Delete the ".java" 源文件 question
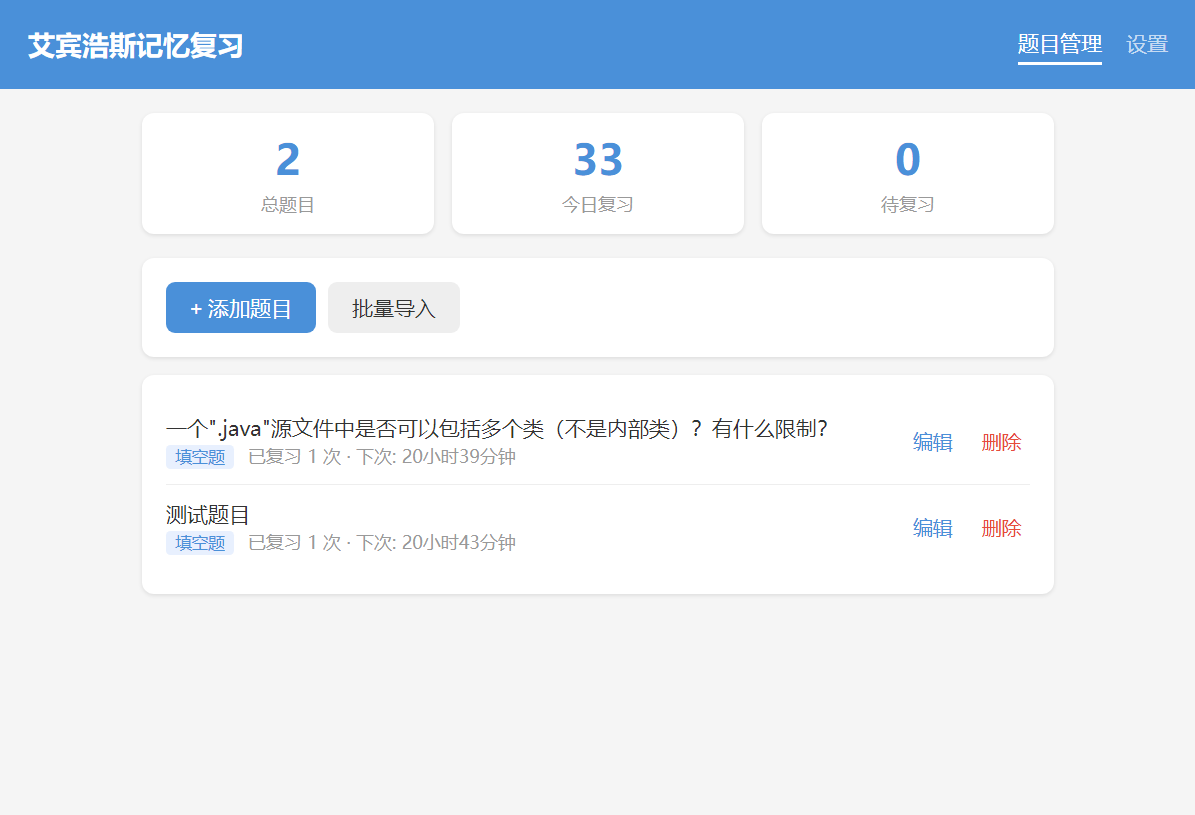 [x=1001, y=442]
